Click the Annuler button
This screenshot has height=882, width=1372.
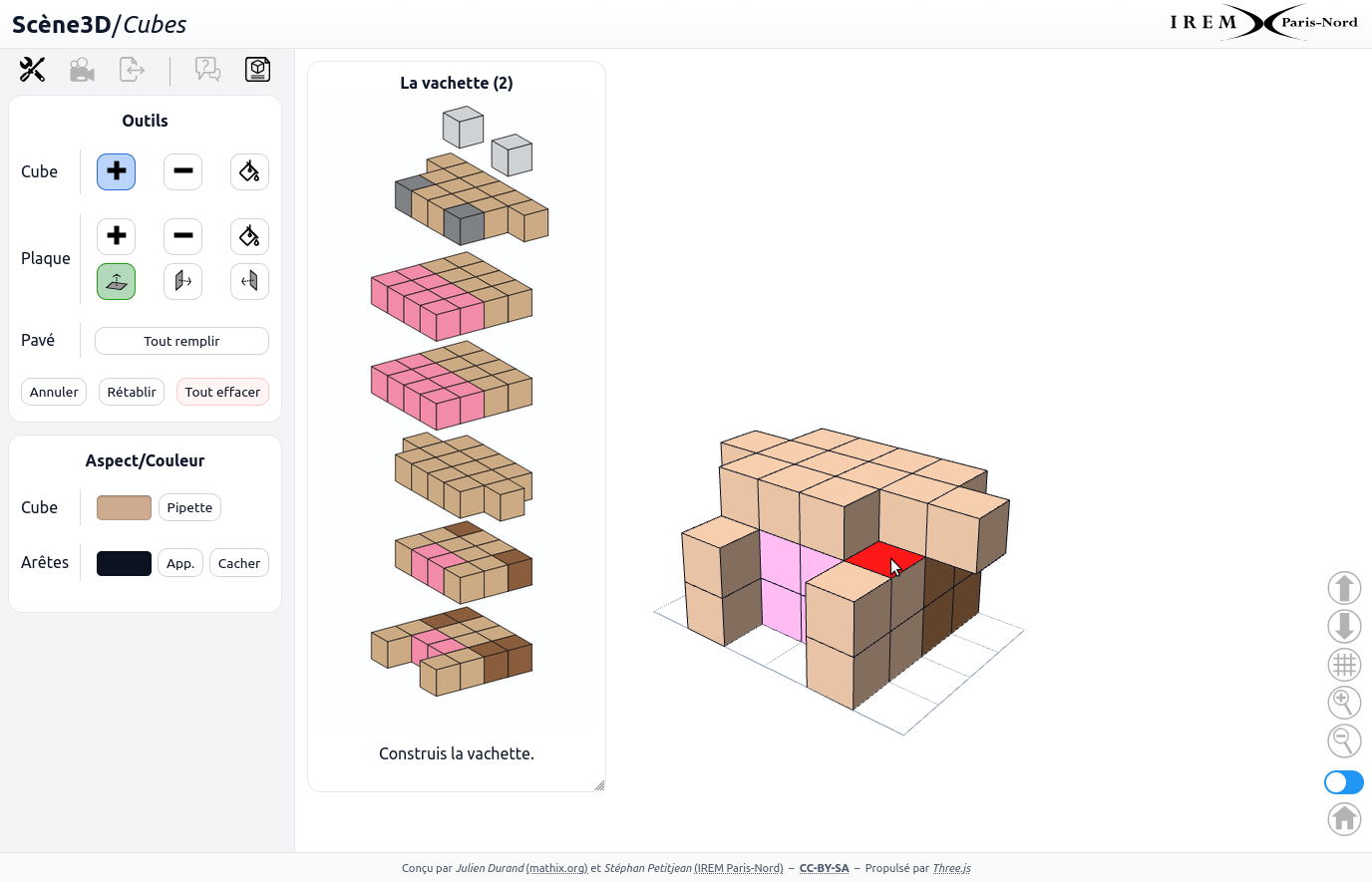[54, 392]
